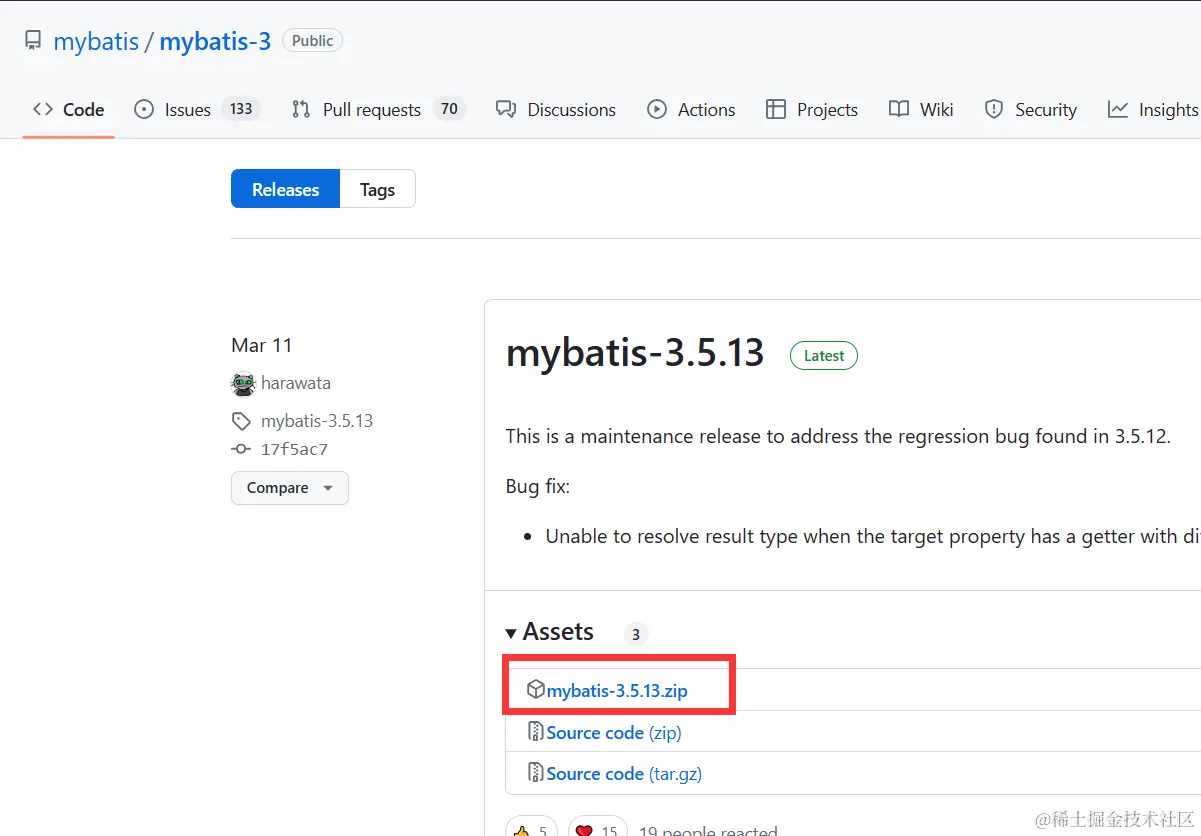Image resolution: width=1201 pixels, height=836 pixels.
Task: Open the Insights tab
Action: pos(1152,110)
